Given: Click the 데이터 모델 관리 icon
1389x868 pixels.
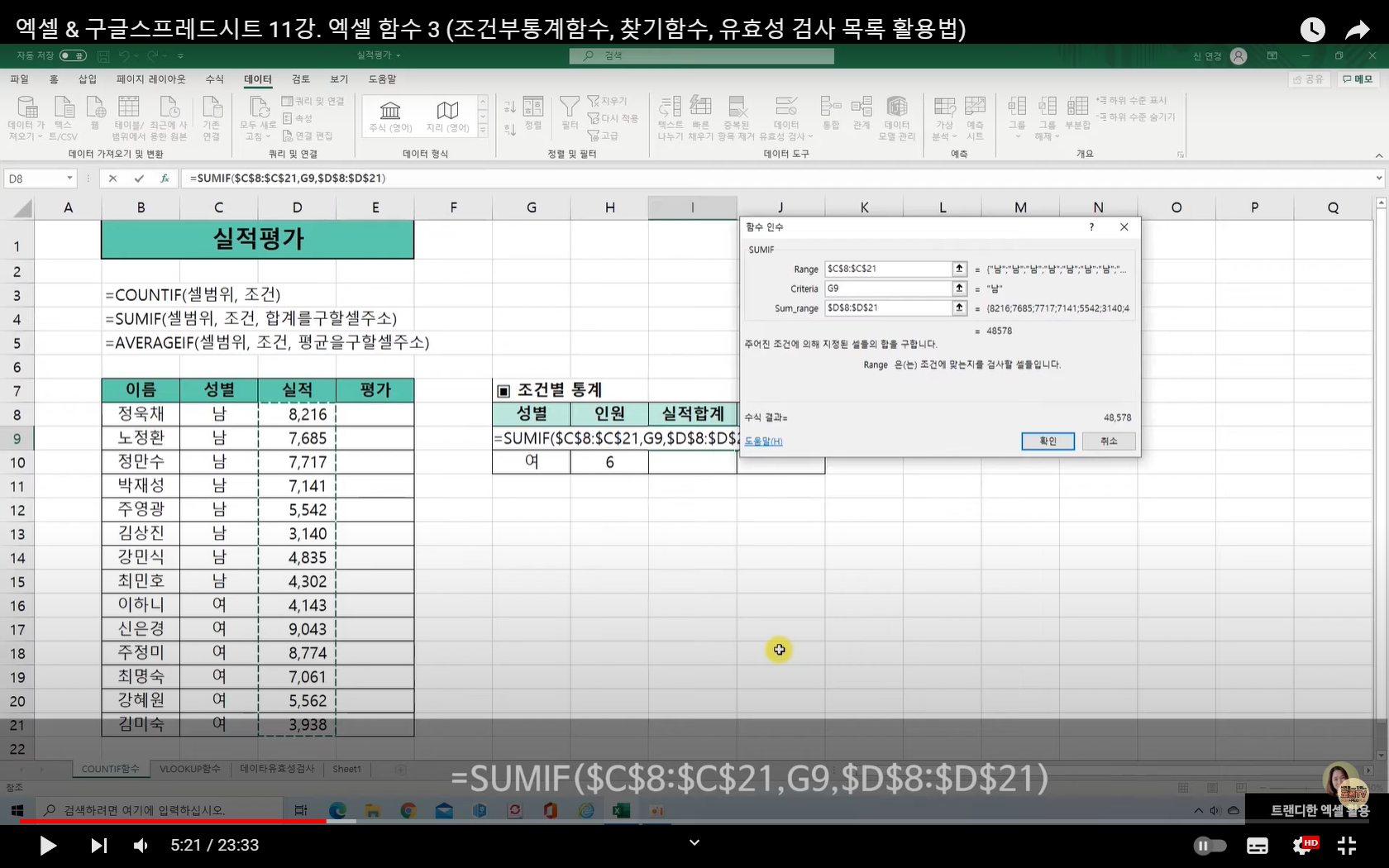Looking at the screenshot, I should [897, 118].
